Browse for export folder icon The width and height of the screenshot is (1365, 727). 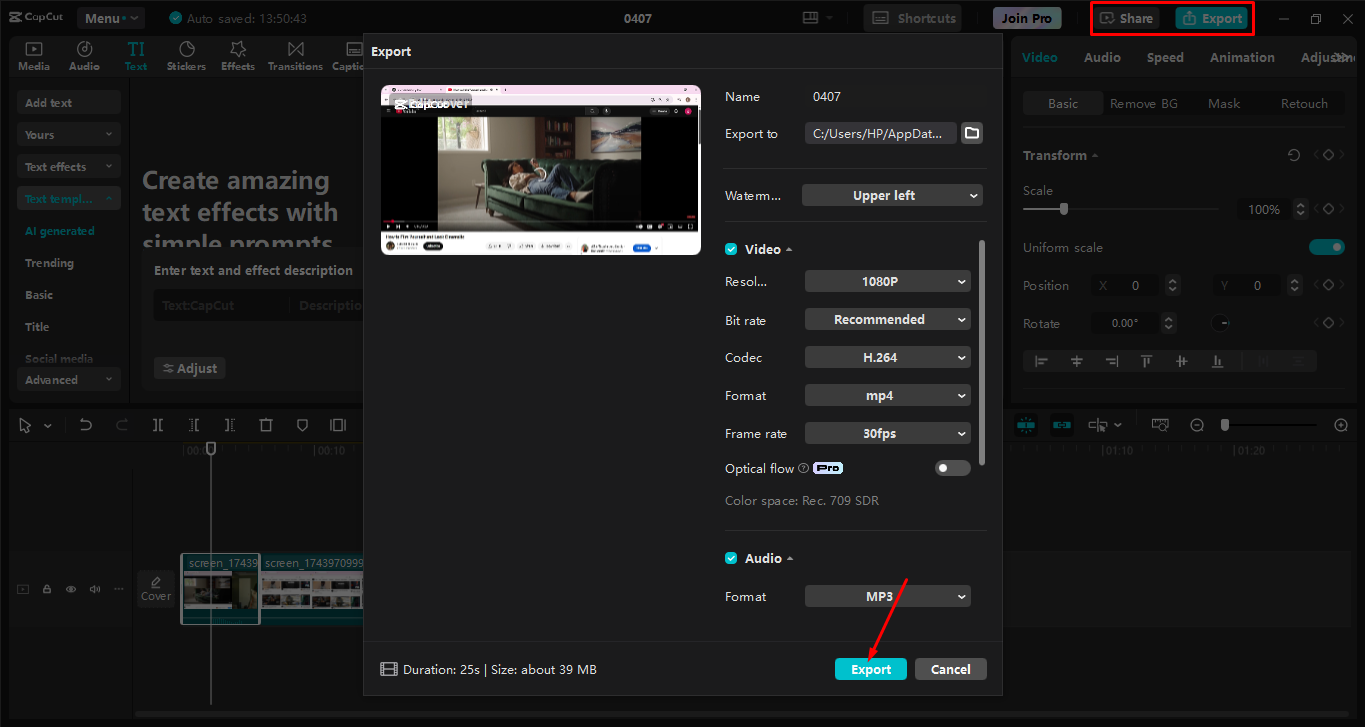[x=972, y=133]
